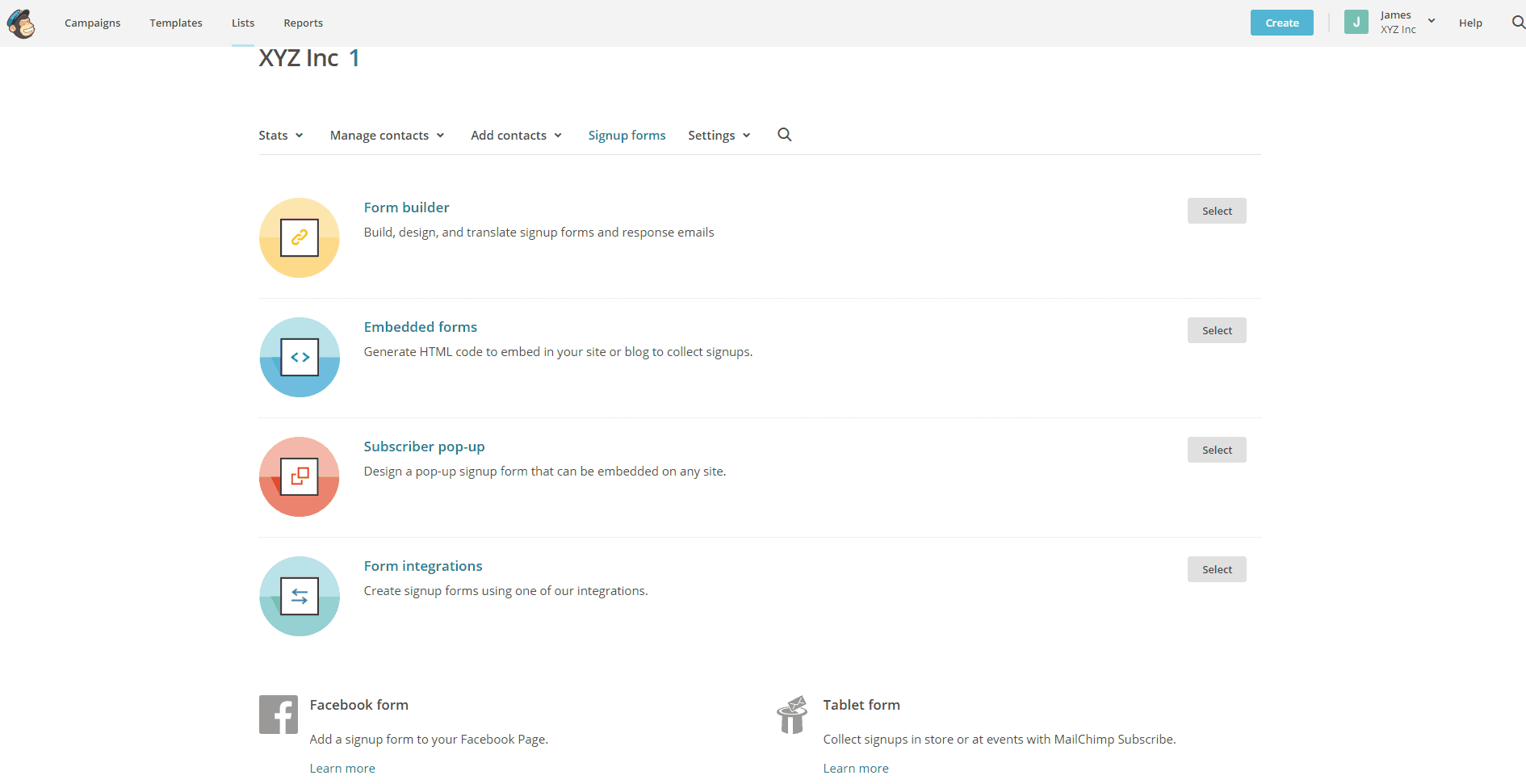1526x784 pixels.
Task: Select the Subscriber pop-up option
Action: click(1217, 450)
